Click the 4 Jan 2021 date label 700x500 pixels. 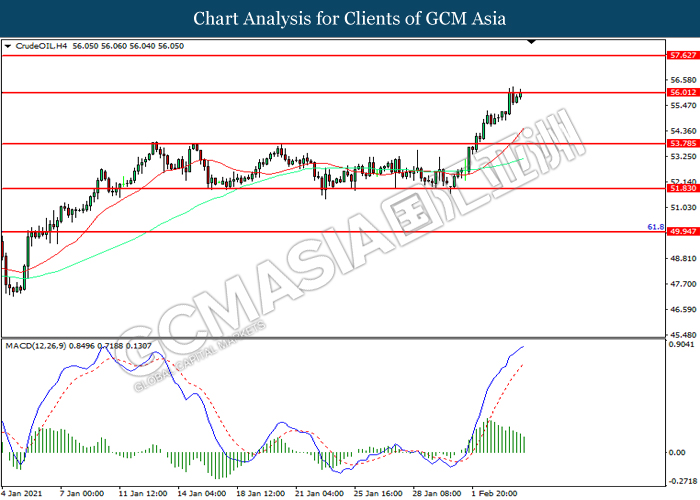21,493
